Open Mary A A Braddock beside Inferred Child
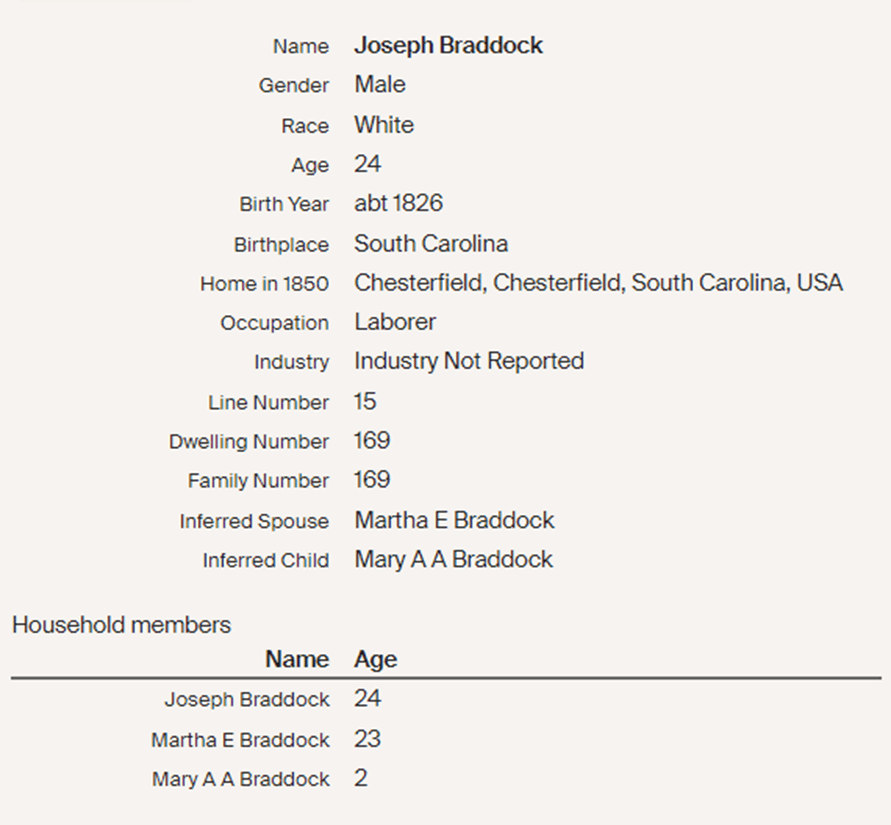Screen dimensions: 891x825 click(453, 560)
